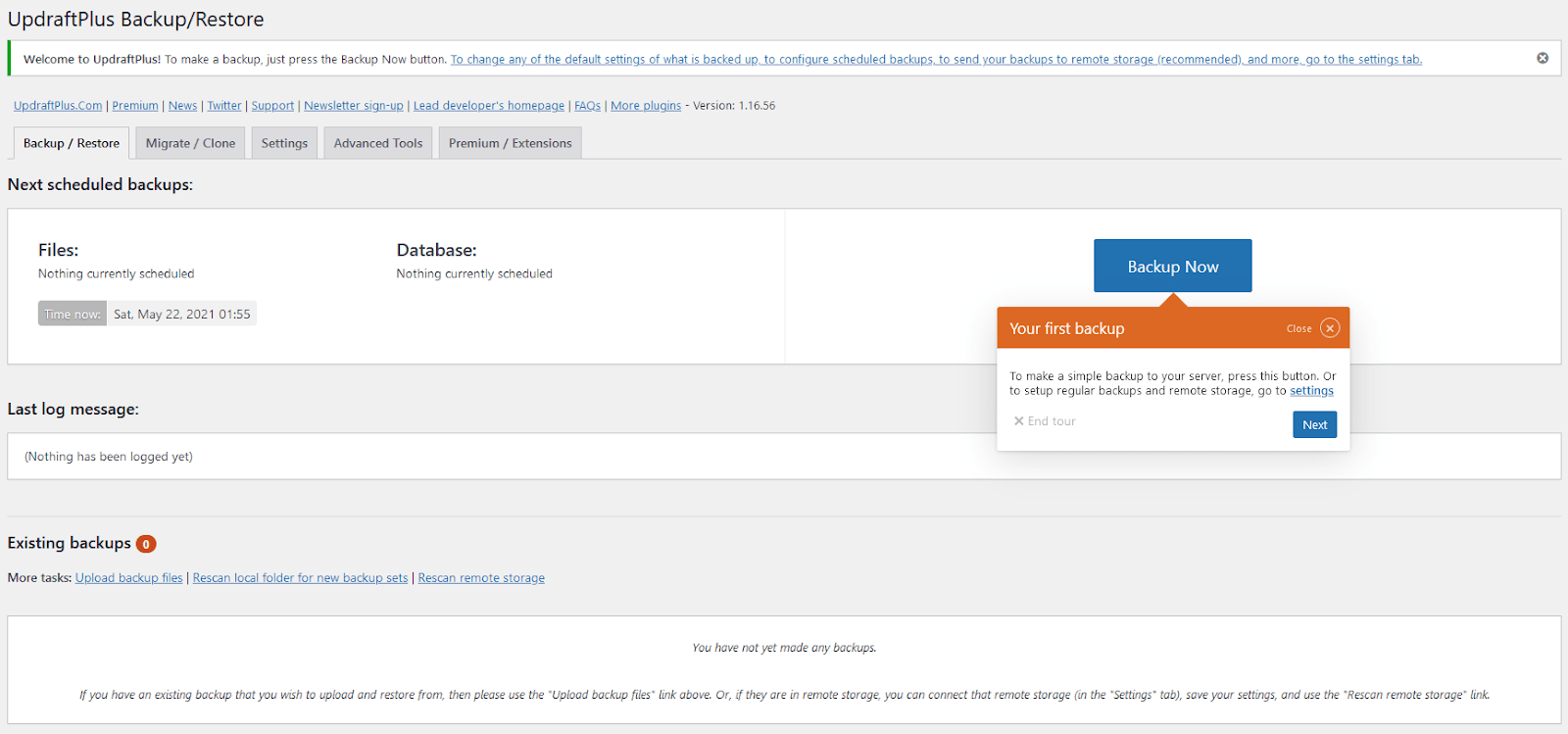Open the settings link in the tour popup

(1311, 391)
